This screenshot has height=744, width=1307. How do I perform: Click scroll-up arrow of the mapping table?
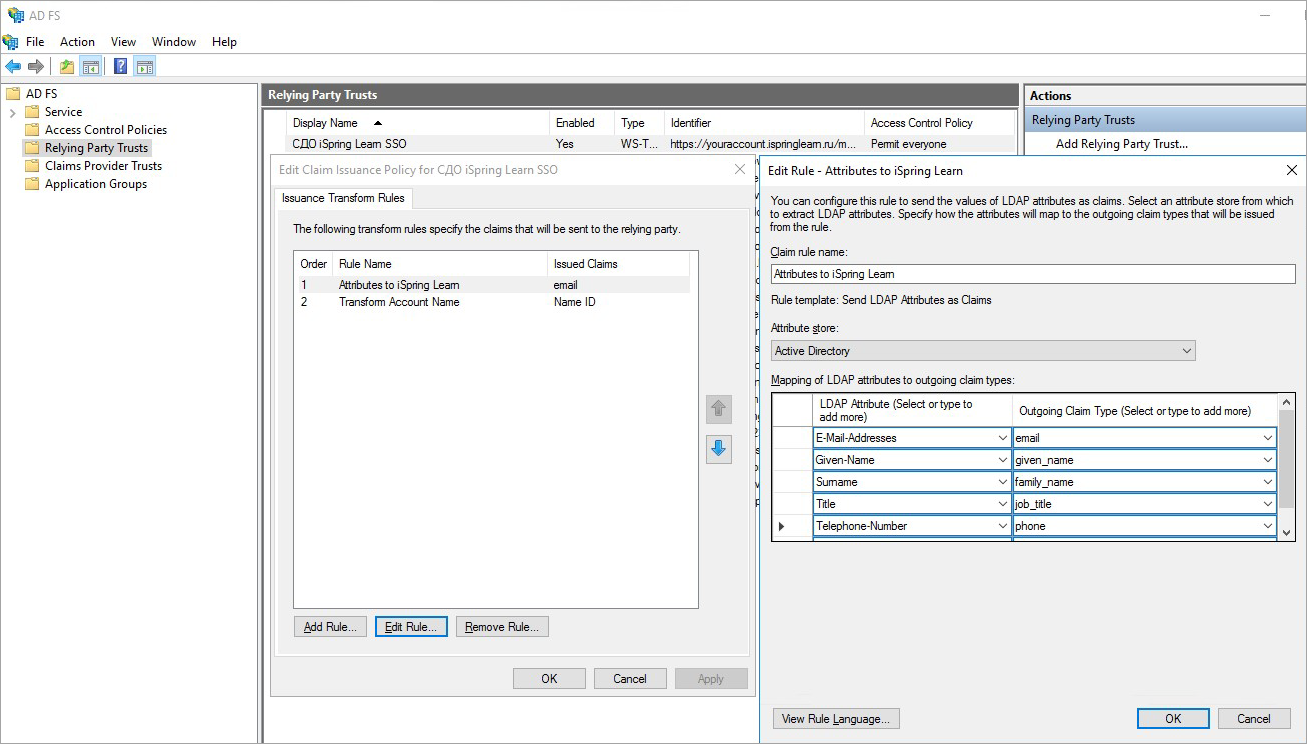pyautogui.click(x=1287, y=401)
